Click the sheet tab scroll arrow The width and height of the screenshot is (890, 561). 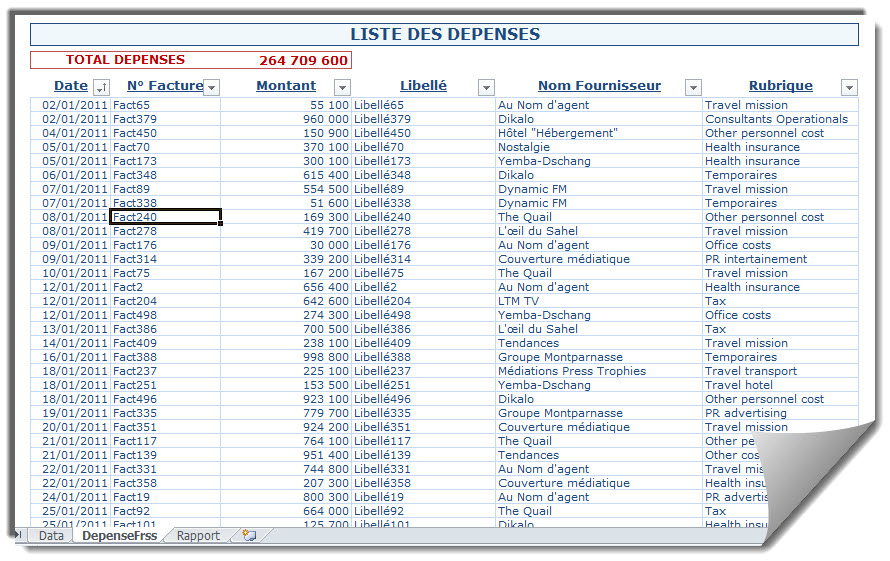(x=18, y=534)
